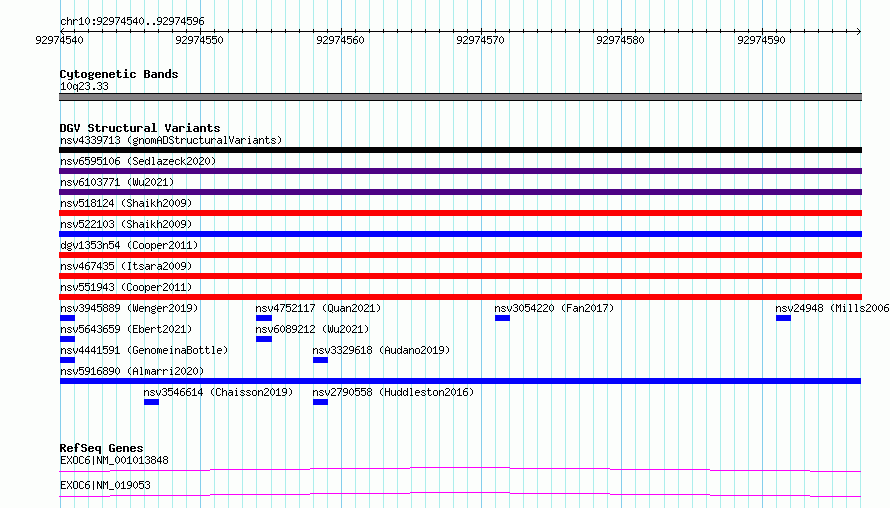Viewport: 890px width, 508px height.
Task: Click nsv4339713 gnomAD variant label
Action: pos(171,140)
